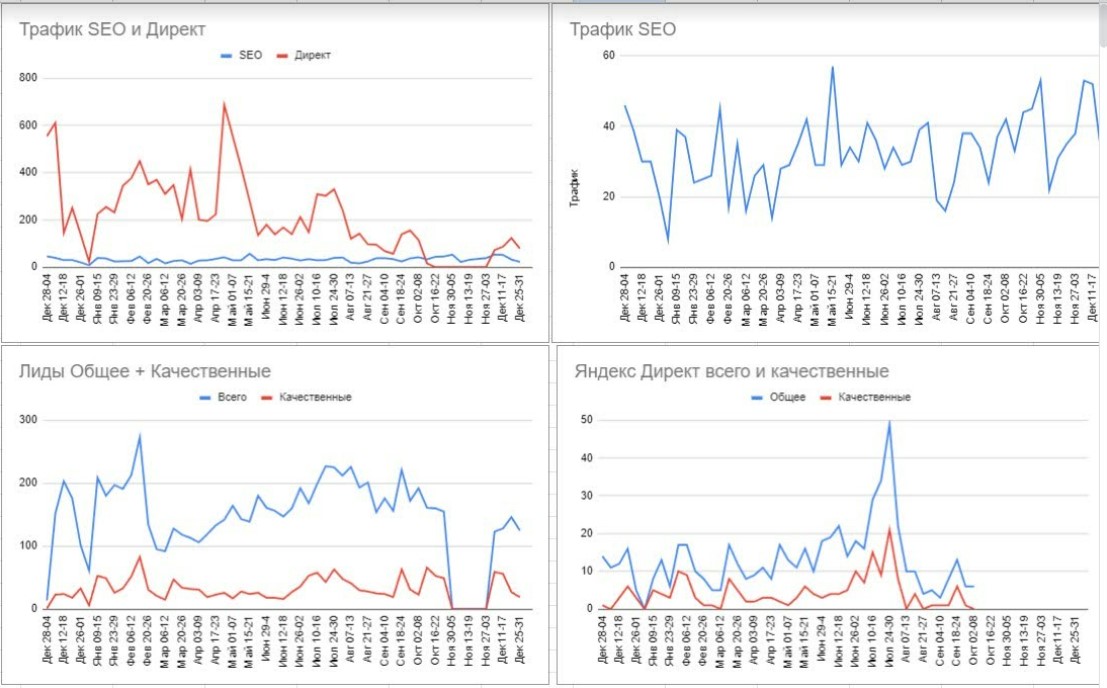The height and width of the screenshot is (688, 1107).
Task: Click the 800 y-axis label in the first chart
Action: pos(28,78)
